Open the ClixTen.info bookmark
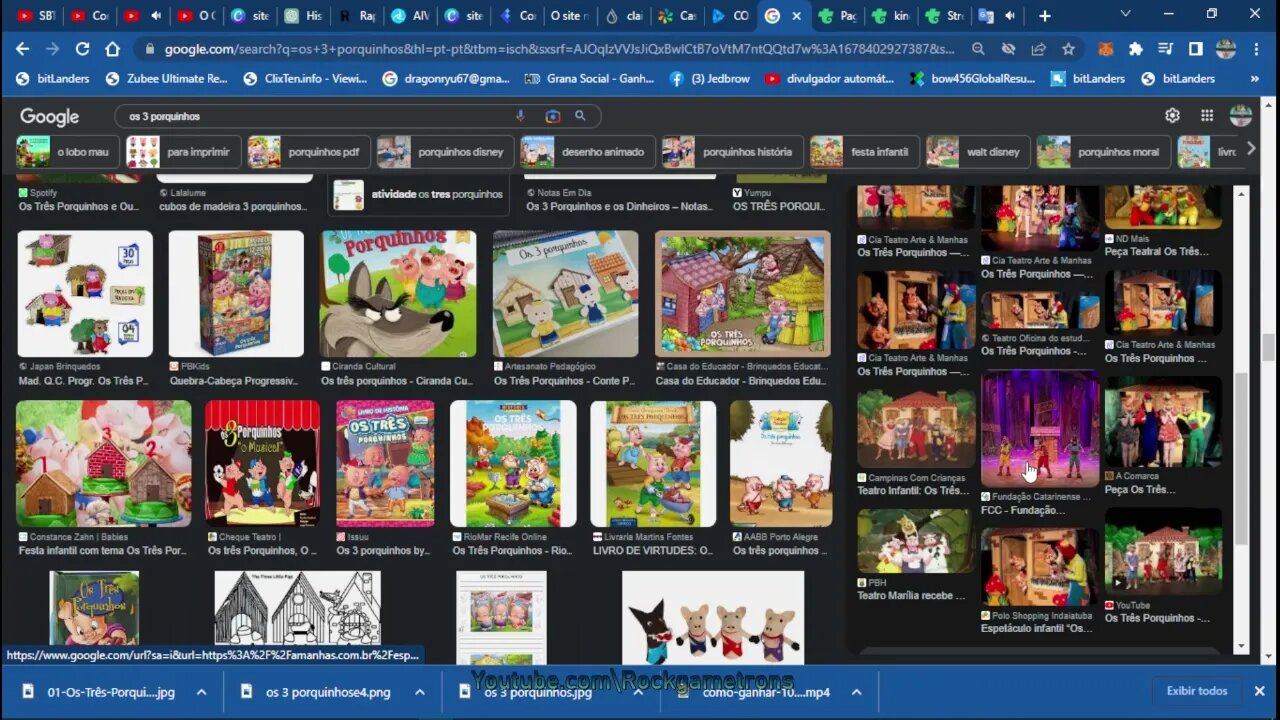 point(304,78)
